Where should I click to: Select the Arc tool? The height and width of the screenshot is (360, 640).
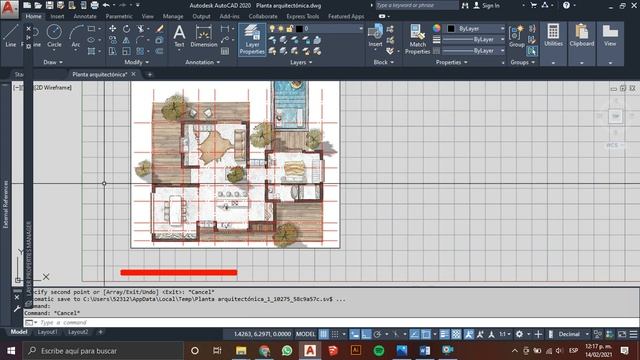pyautogui.click(x=76, y=36)
